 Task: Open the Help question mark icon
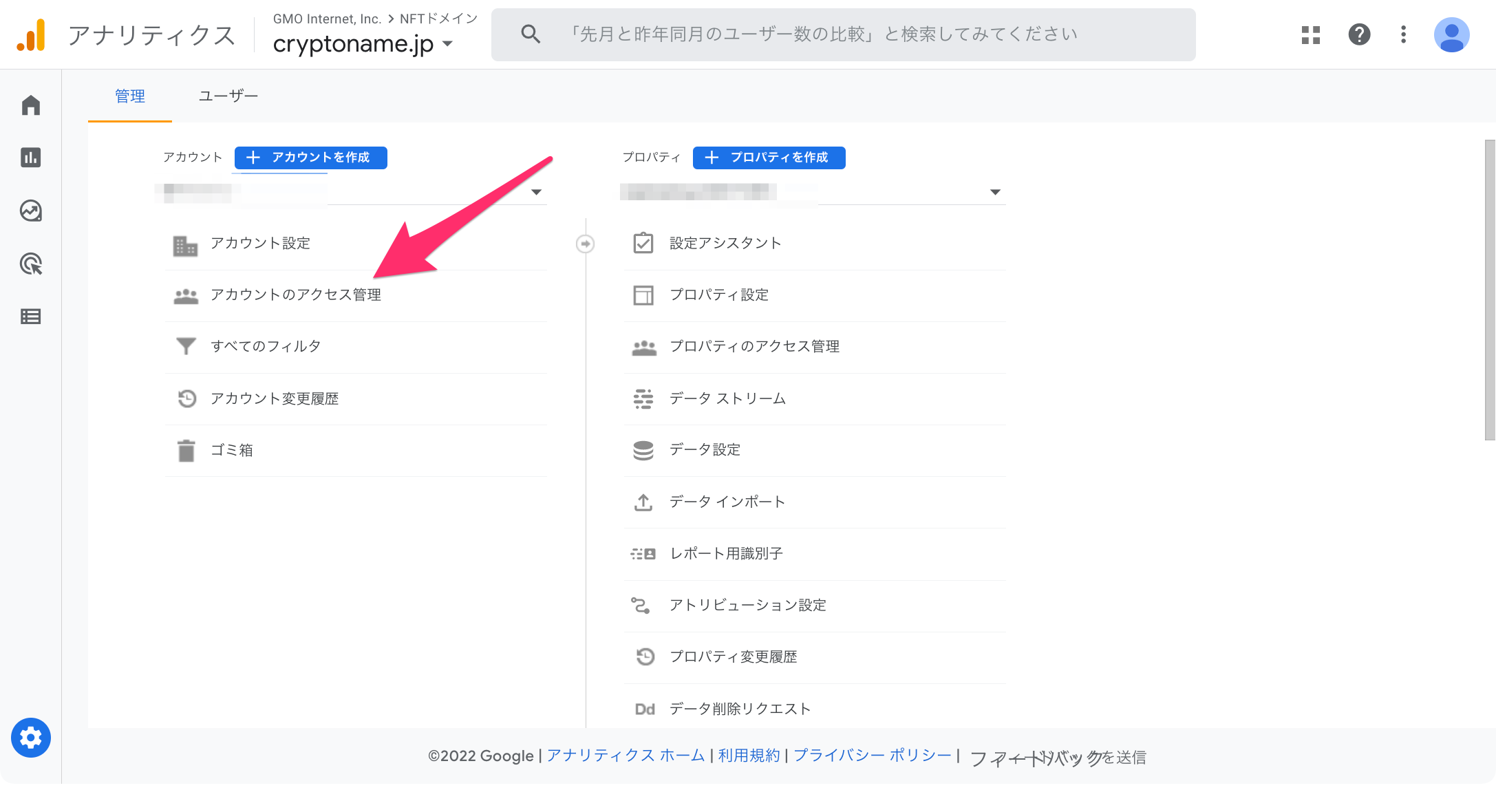(1358, 34)
